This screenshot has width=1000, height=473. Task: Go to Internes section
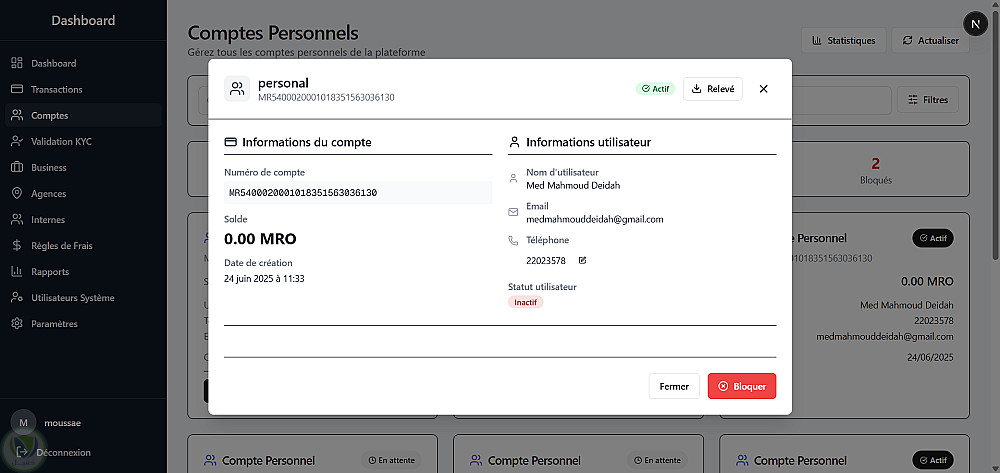coord(48,219)
